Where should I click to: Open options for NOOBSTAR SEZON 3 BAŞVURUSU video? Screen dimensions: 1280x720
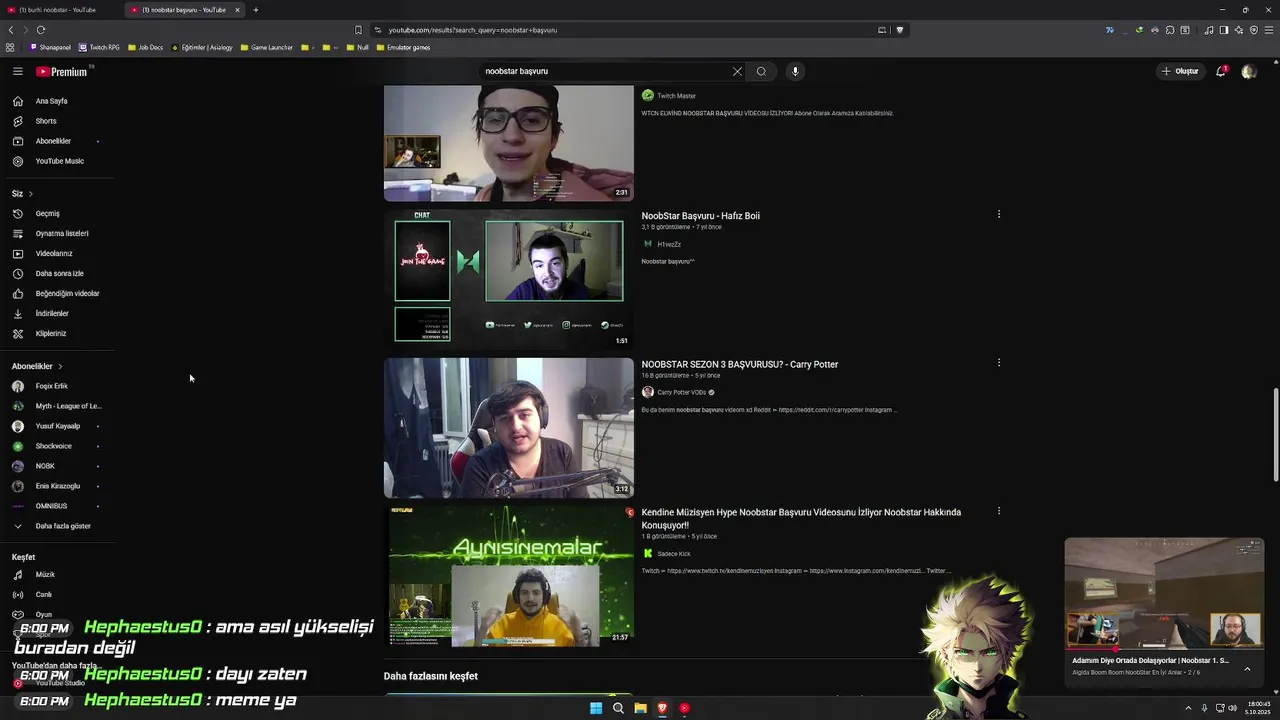tap(998, 363)
